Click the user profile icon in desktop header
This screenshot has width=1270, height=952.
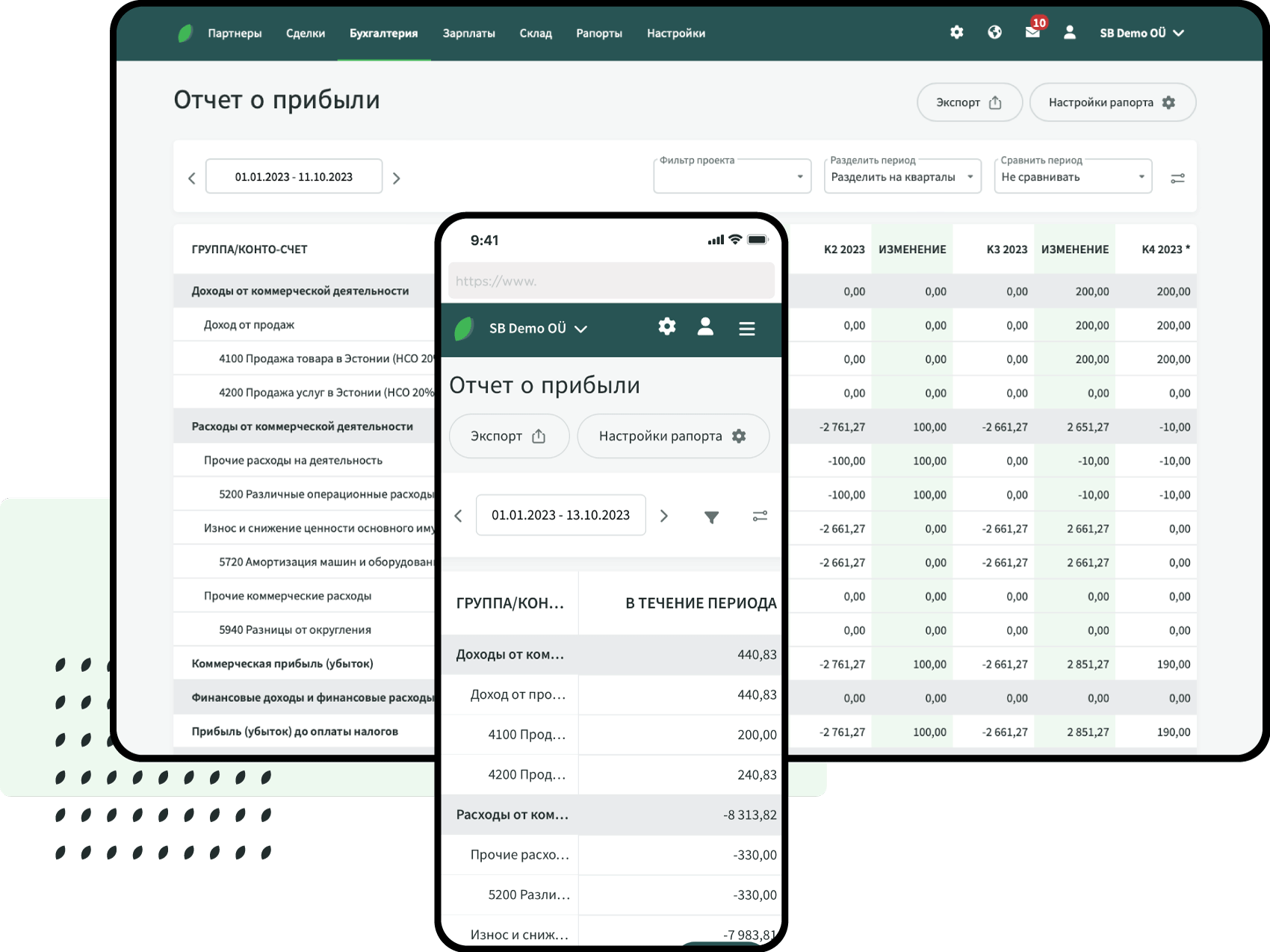pyautogui.click(x=1070, y=32)
